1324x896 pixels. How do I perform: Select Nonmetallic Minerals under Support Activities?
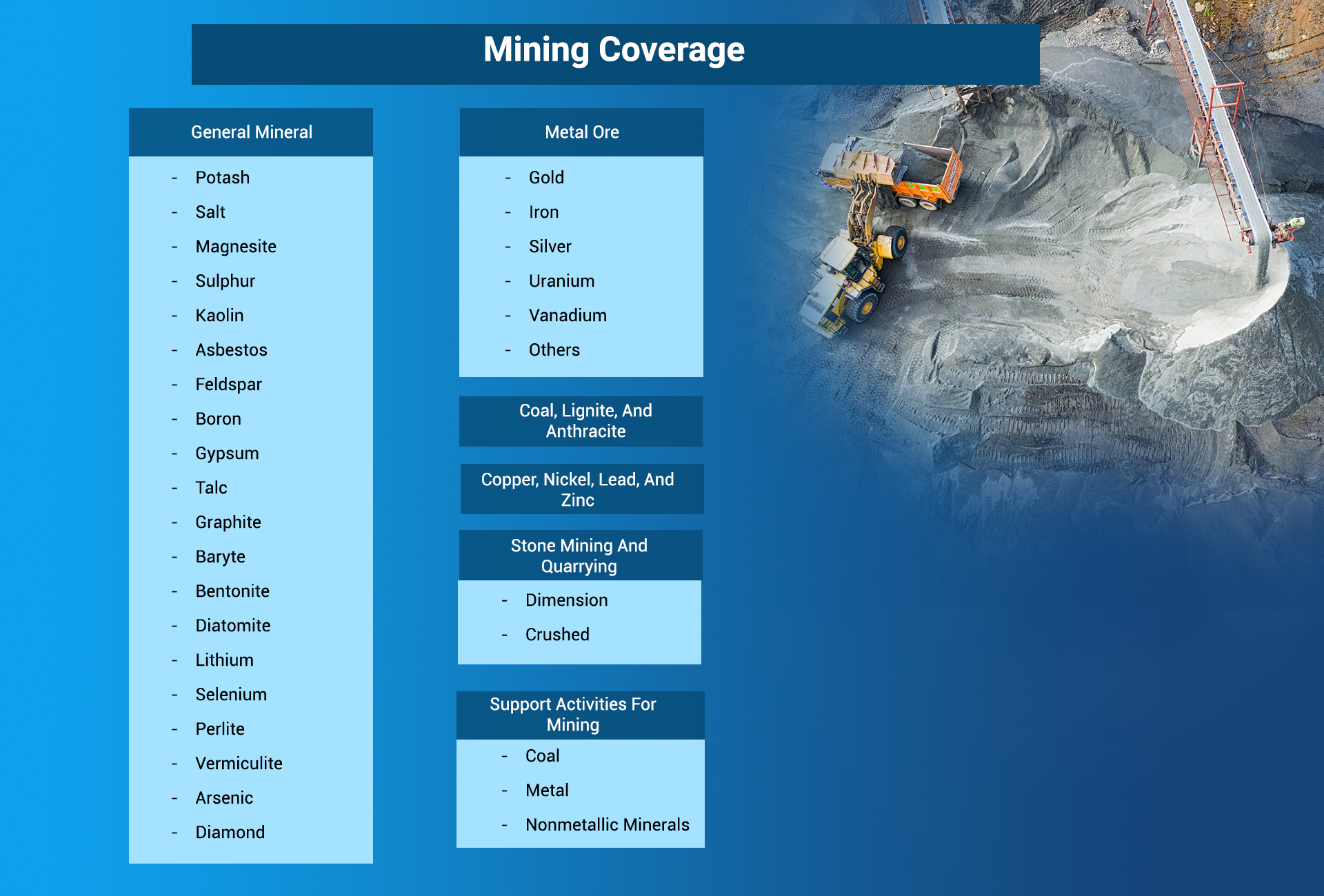[x=607, y=824]
